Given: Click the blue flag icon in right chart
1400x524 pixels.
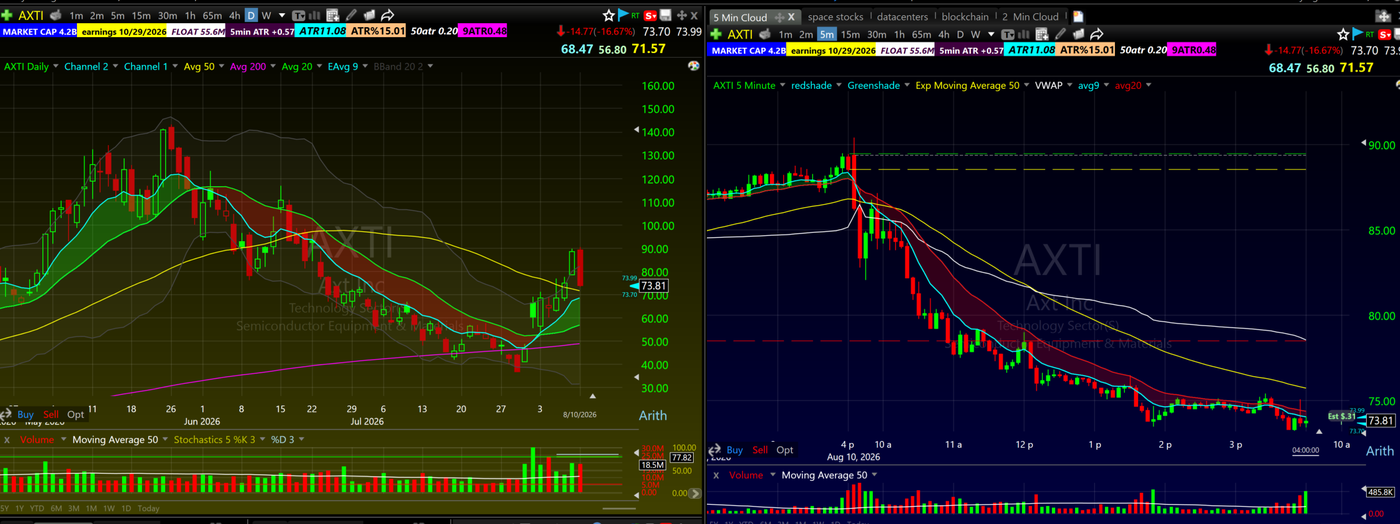Looking at the screenshot, I should tap(1358, 33).
